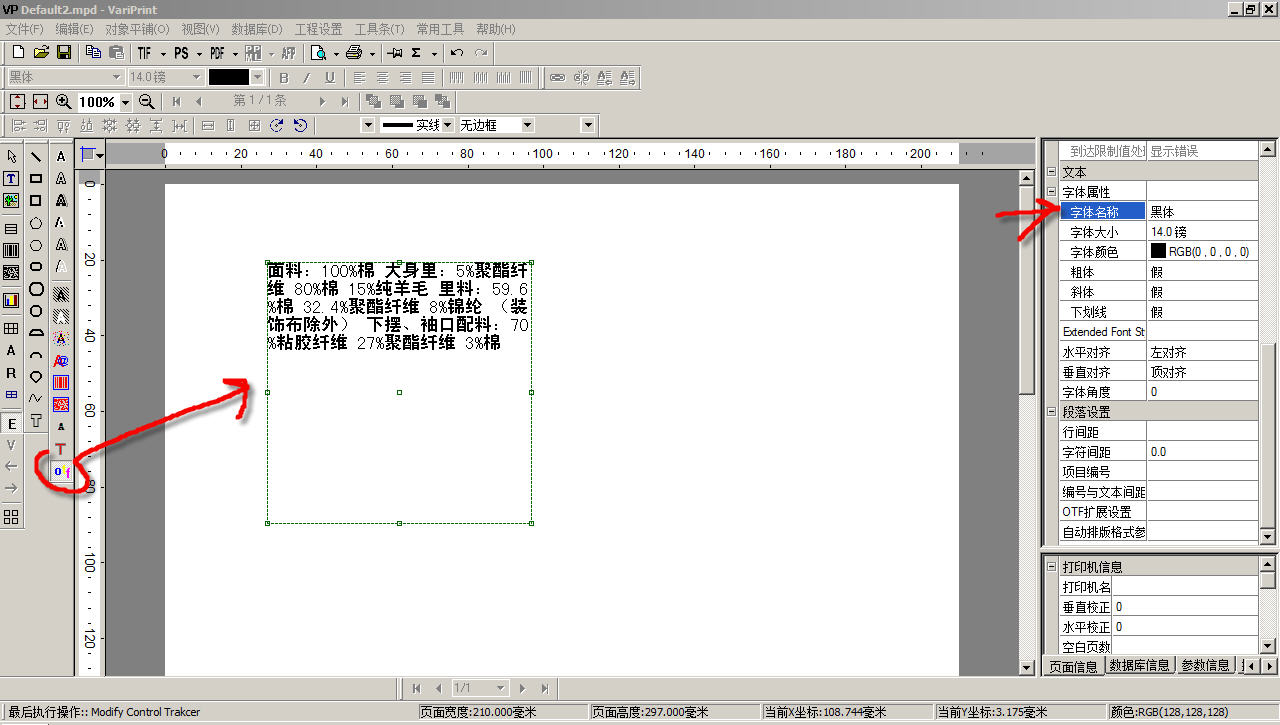Click the 字体角度 value field
The height and width of the screenshot is (725, 1280).
(1202, 392)
